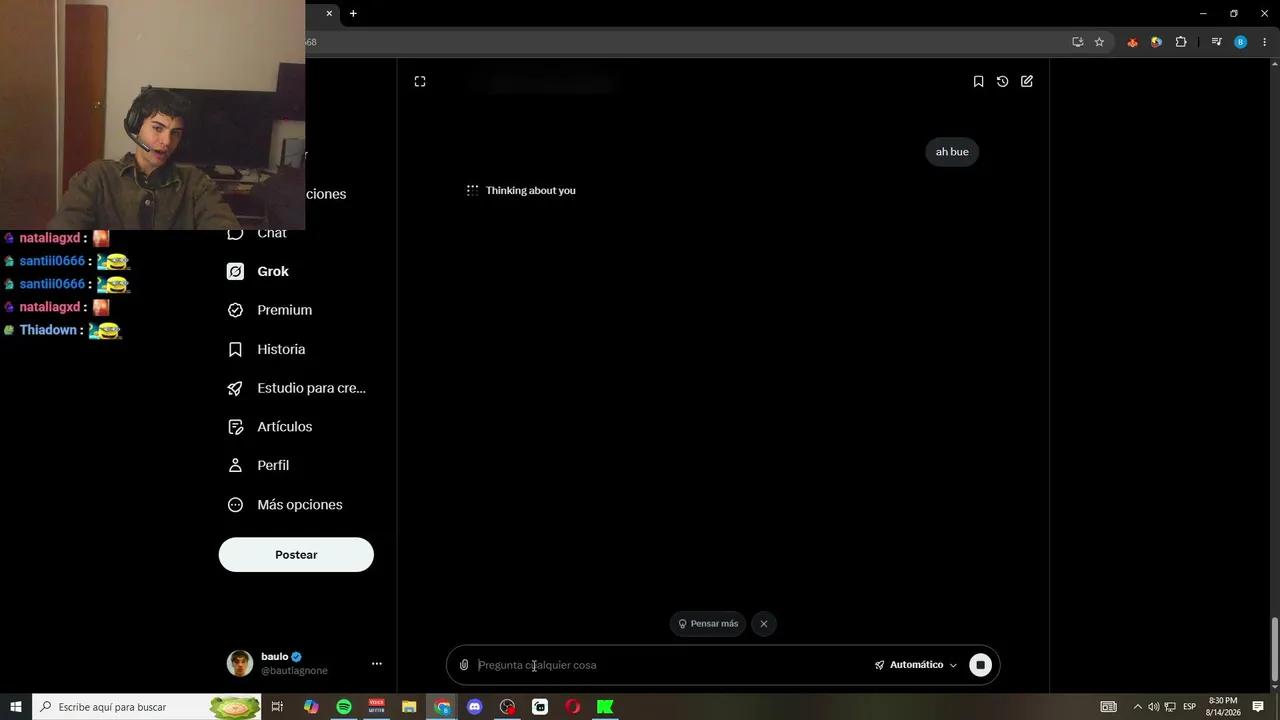Open a new browser tab
This screenshot has width=1280, height=720.
pyautogui.click(x=353, y=13)
